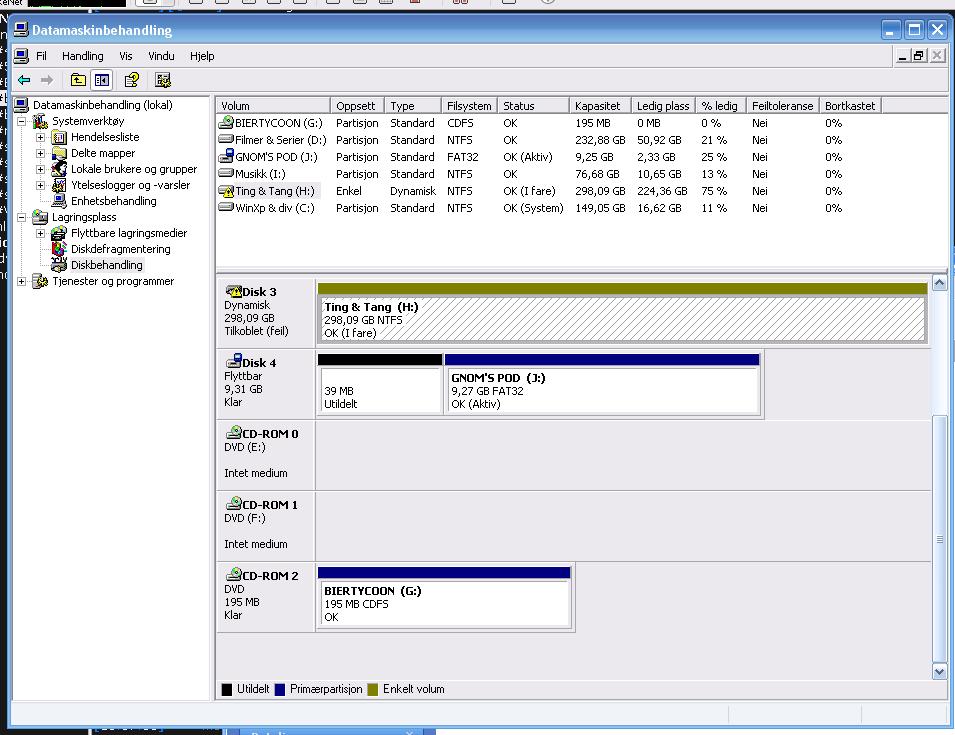Click the Back arrow toolbar icon
Image resolution: width=955 pixels, height=735 pixels.
click(24, 80)
